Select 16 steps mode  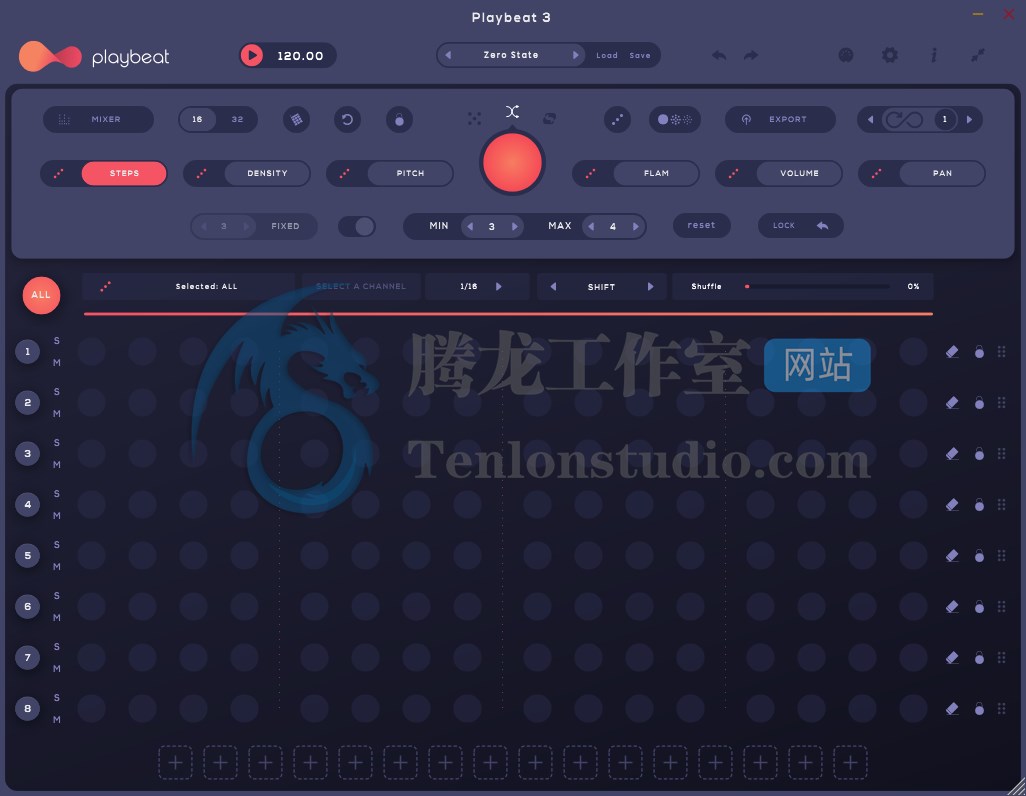point(197,120)
